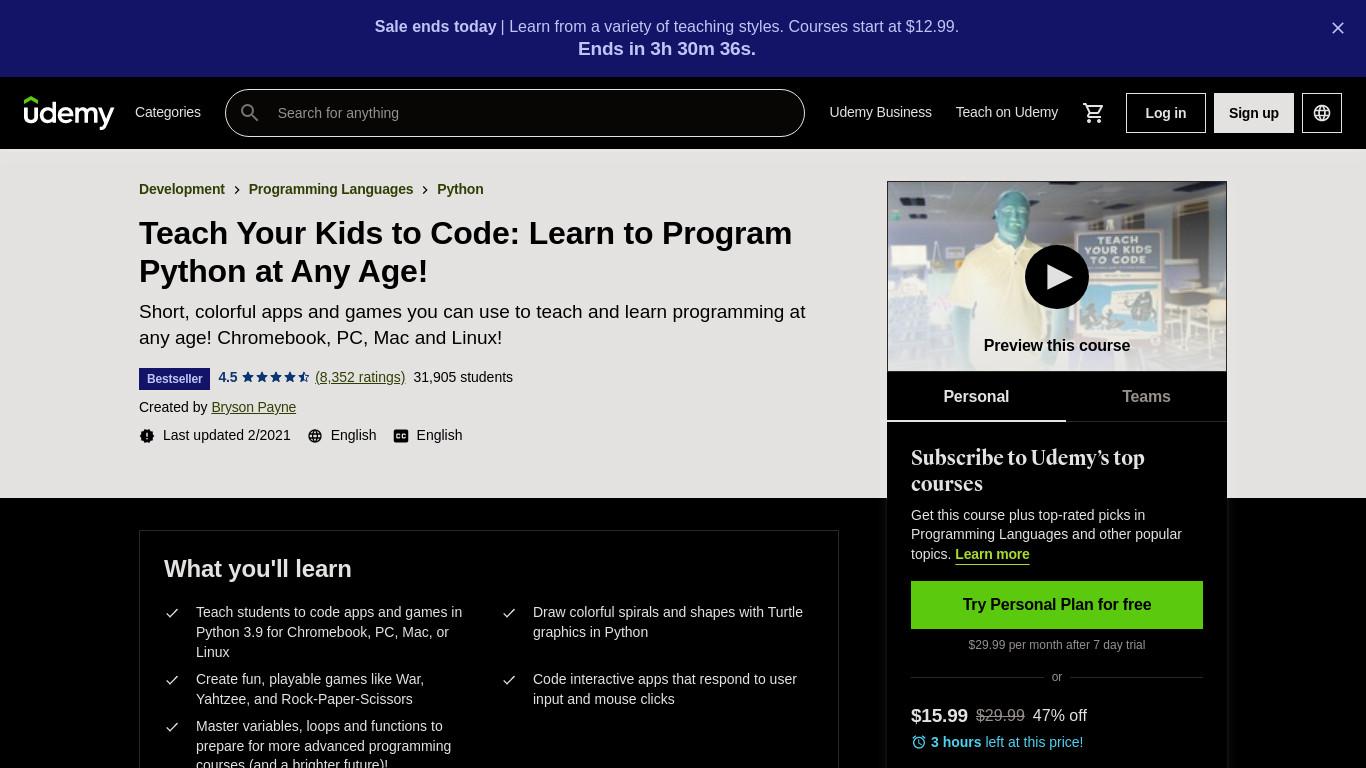Image resolution: width=1366 pixels, height=768 pixels.
Task: Switch to the Teams tab
Action: (1146, 397)
